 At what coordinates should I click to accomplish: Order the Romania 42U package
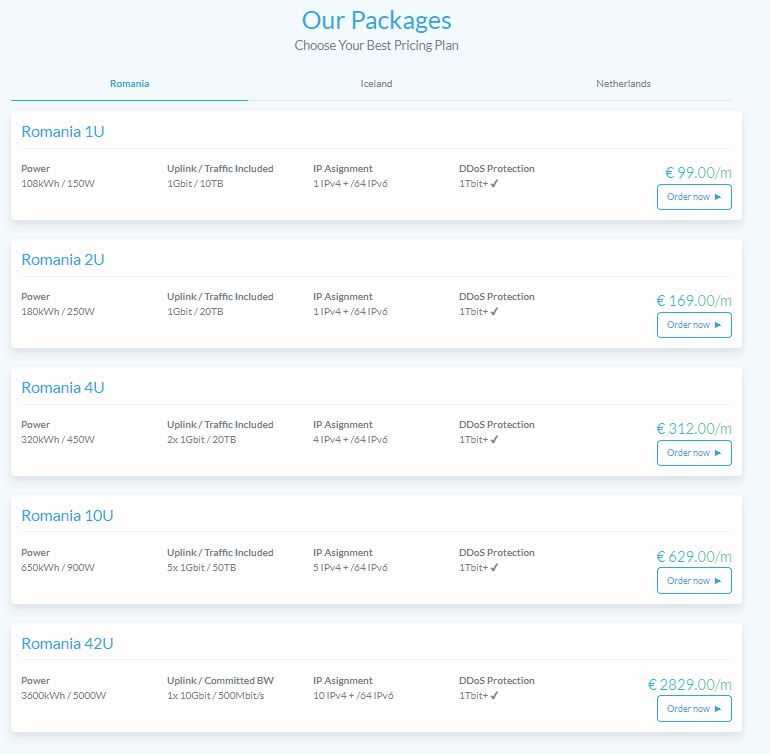pyautogui.click(x=694, y=709)
